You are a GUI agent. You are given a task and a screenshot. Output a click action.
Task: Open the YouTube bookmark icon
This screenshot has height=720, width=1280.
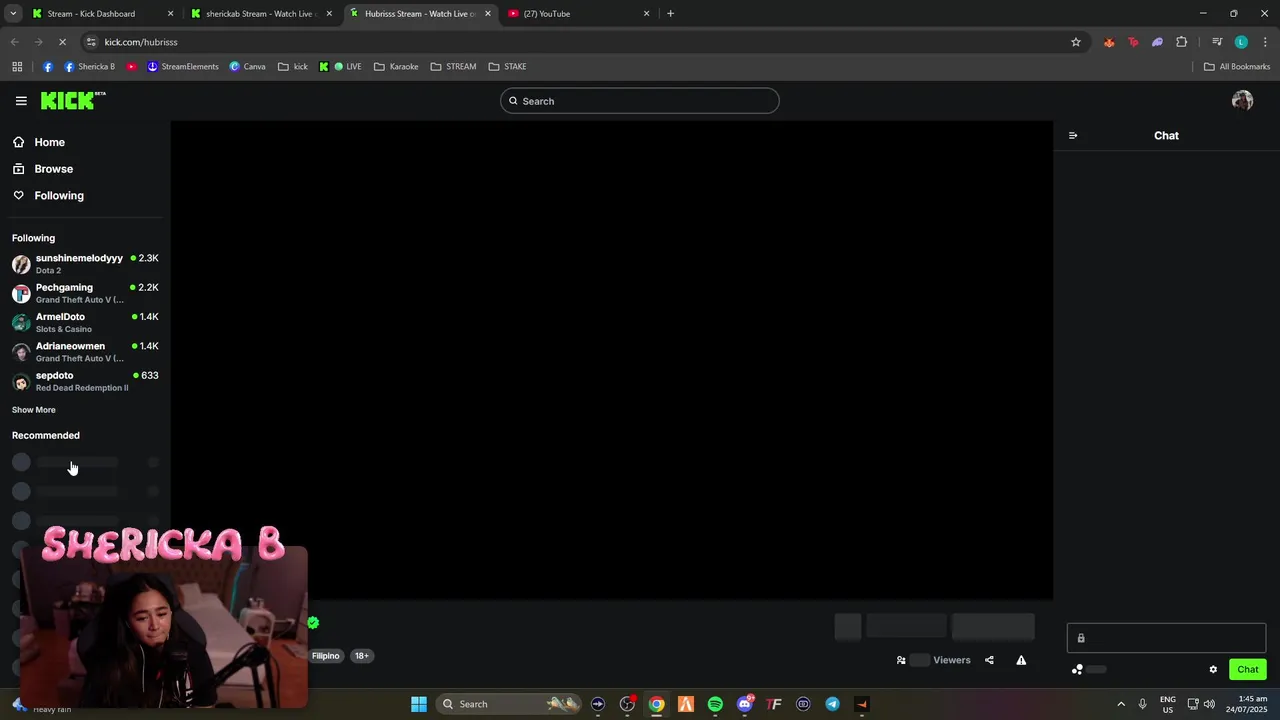point(131,67)
